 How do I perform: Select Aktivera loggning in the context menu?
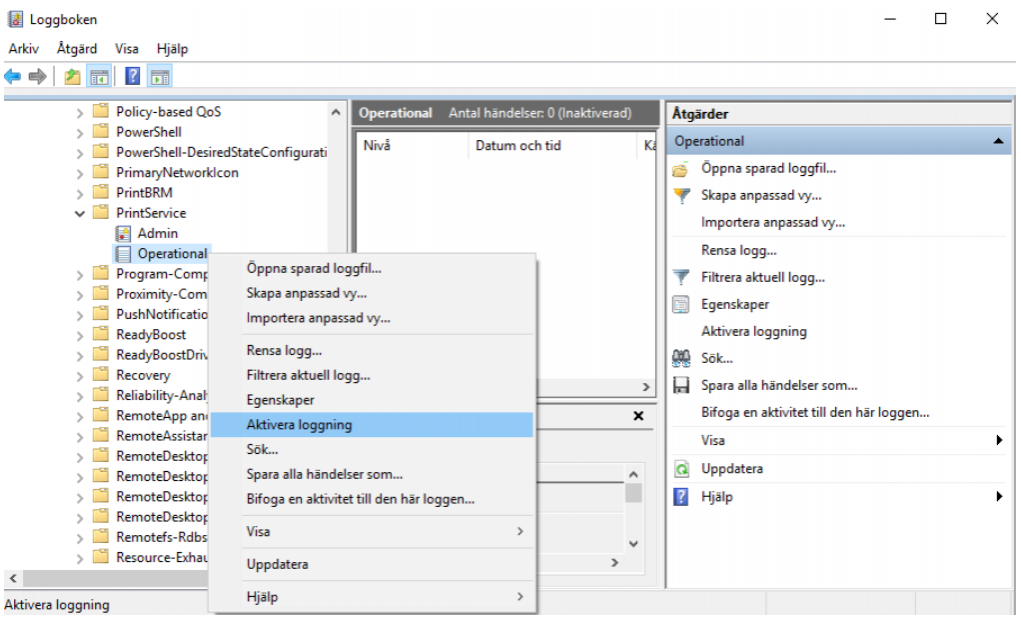pos(299,425)
